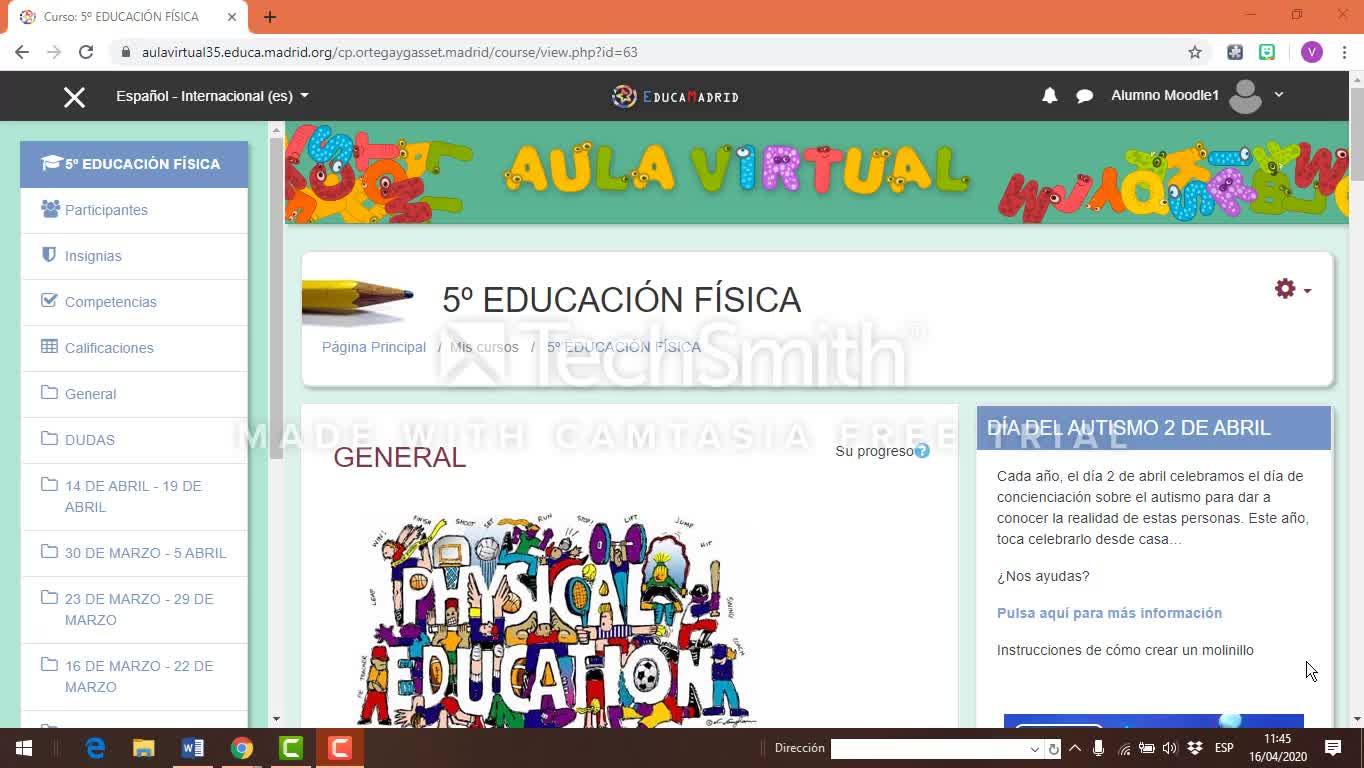Expand the language selector Español - Internacional (es)

click(x=212, y=96)
